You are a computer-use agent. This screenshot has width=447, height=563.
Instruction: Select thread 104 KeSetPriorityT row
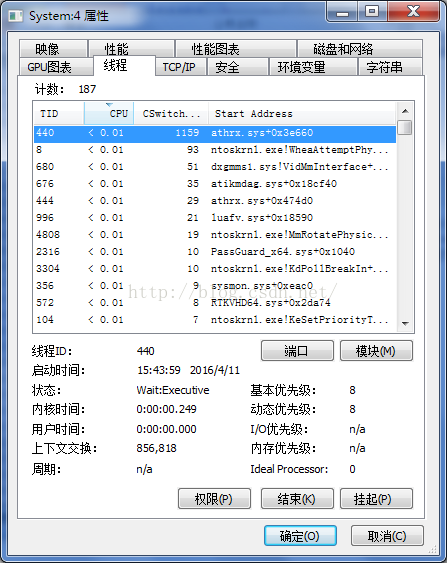215,320
